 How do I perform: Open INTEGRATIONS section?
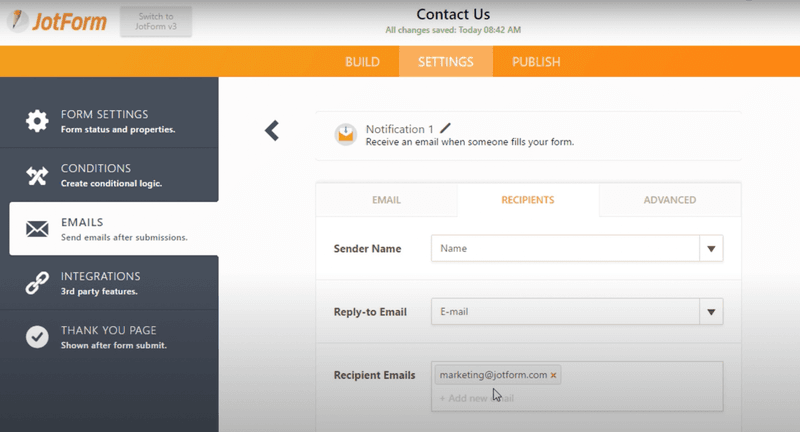[109, 283]
